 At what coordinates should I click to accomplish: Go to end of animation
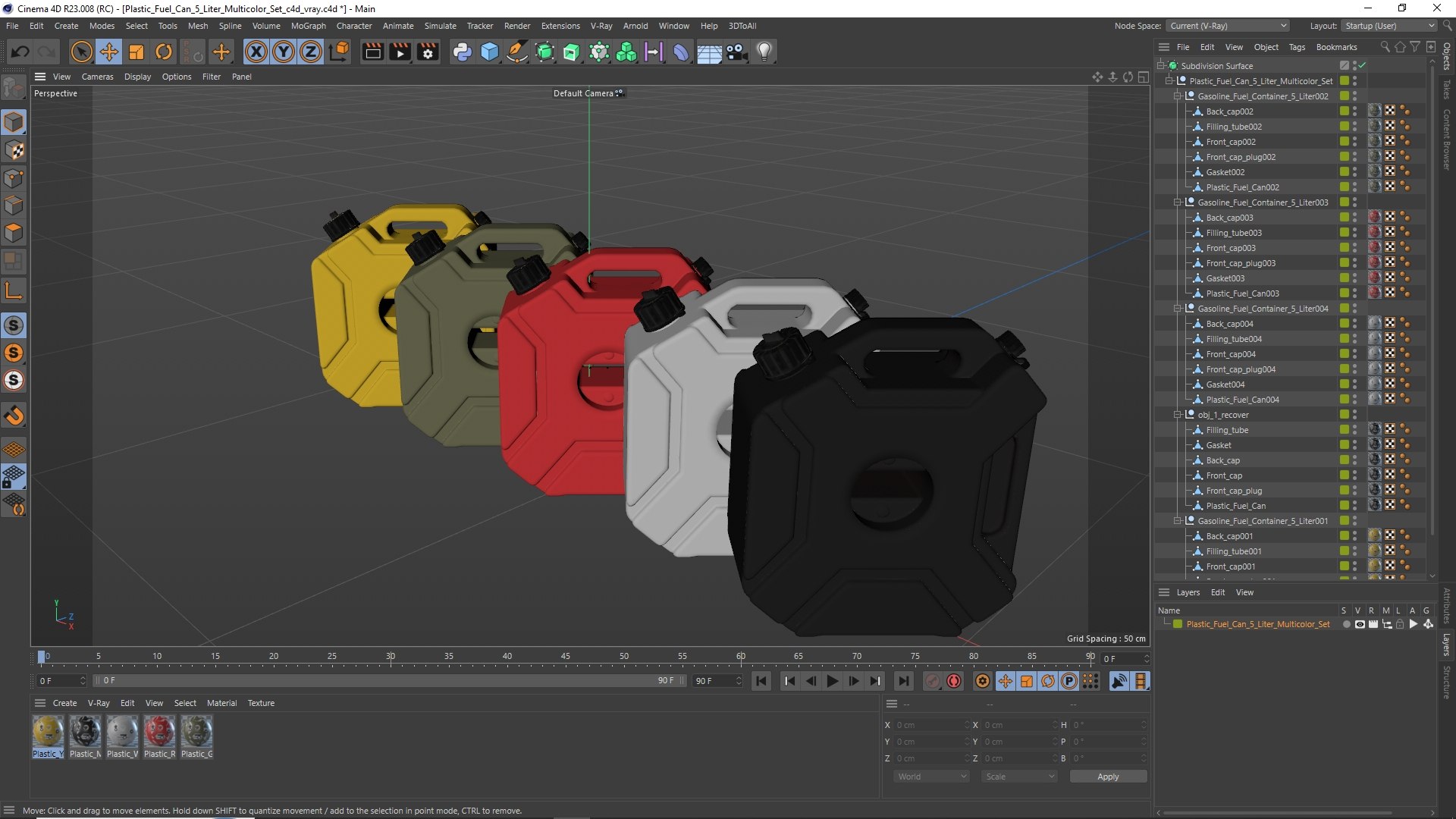click(x=902, y=681)
